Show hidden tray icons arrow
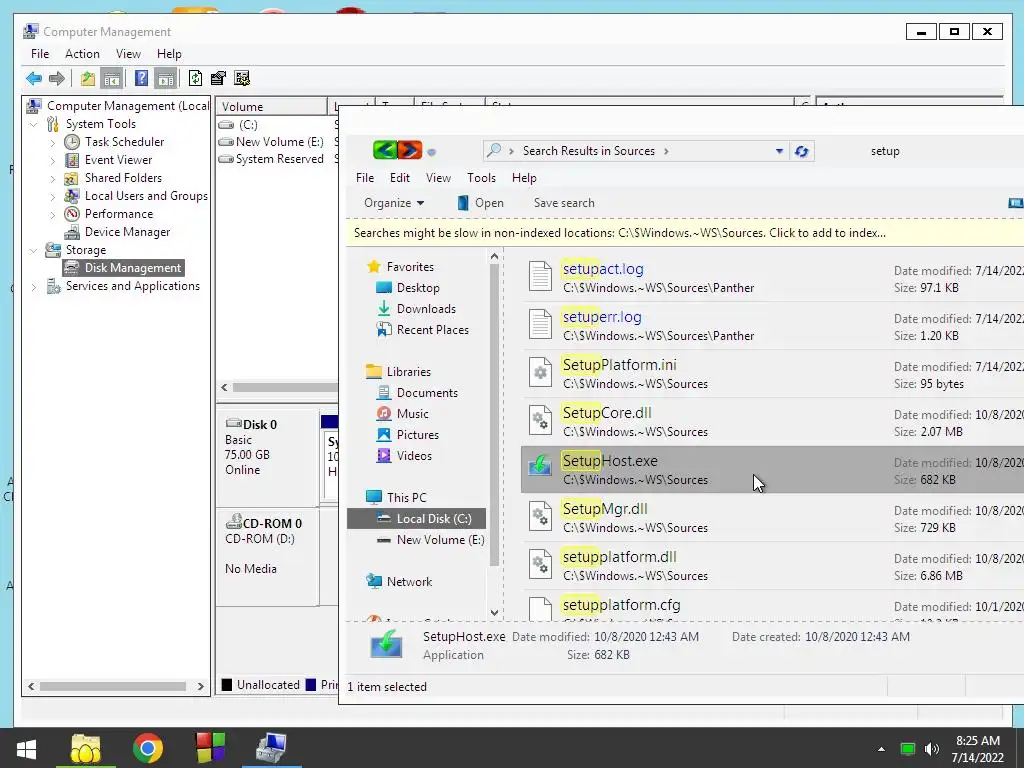This screenshot has height=768, width=1024. click(x=881, y=749)
